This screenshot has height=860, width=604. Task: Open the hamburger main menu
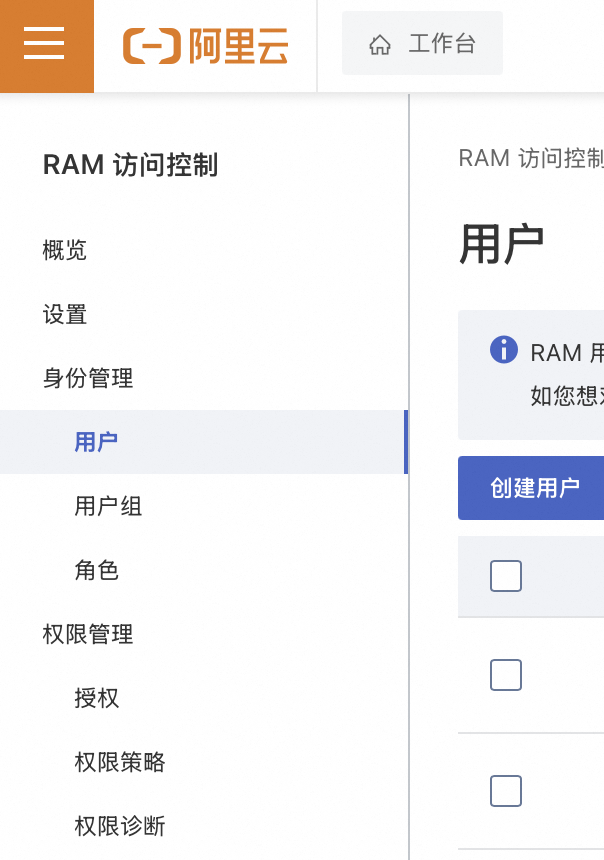[45, 45]
